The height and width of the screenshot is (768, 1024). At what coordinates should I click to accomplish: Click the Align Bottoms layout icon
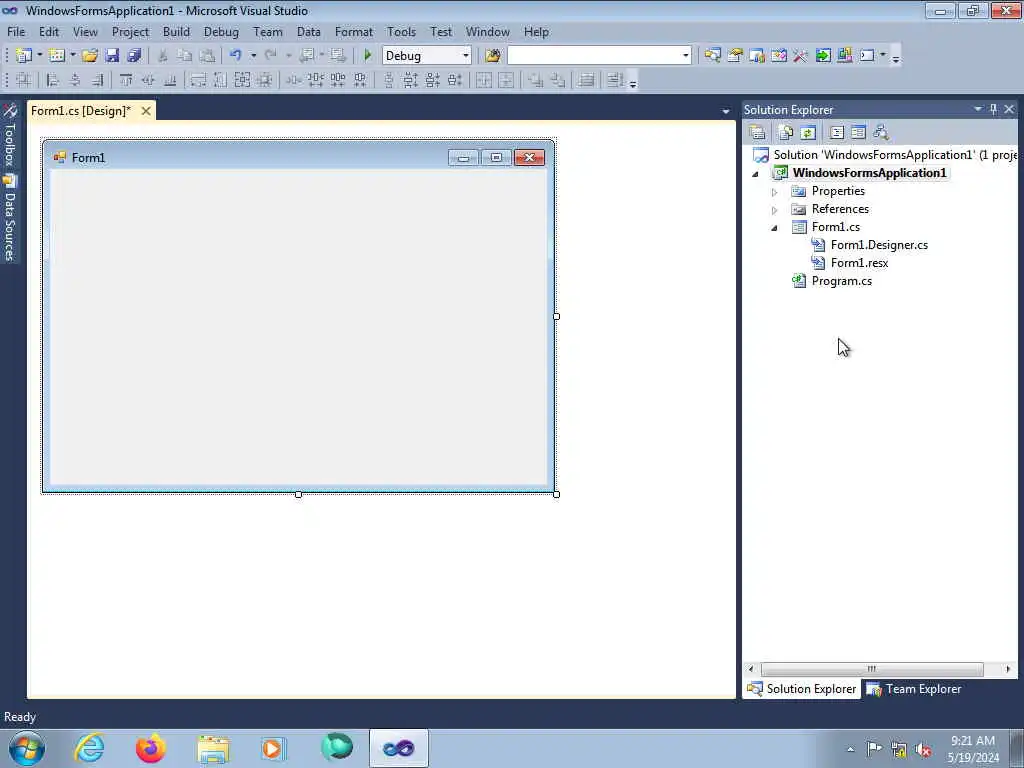(x=170, y=80)
